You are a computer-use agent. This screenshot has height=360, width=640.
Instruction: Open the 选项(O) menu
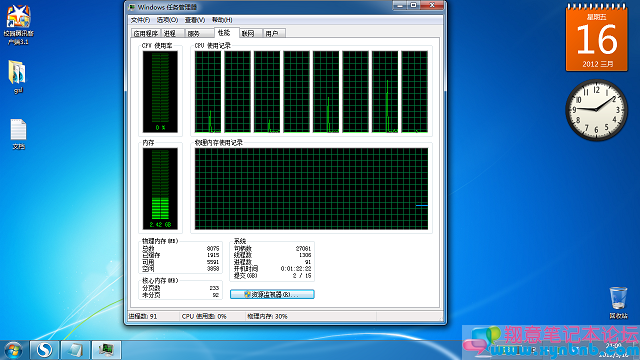pos(167,20)
